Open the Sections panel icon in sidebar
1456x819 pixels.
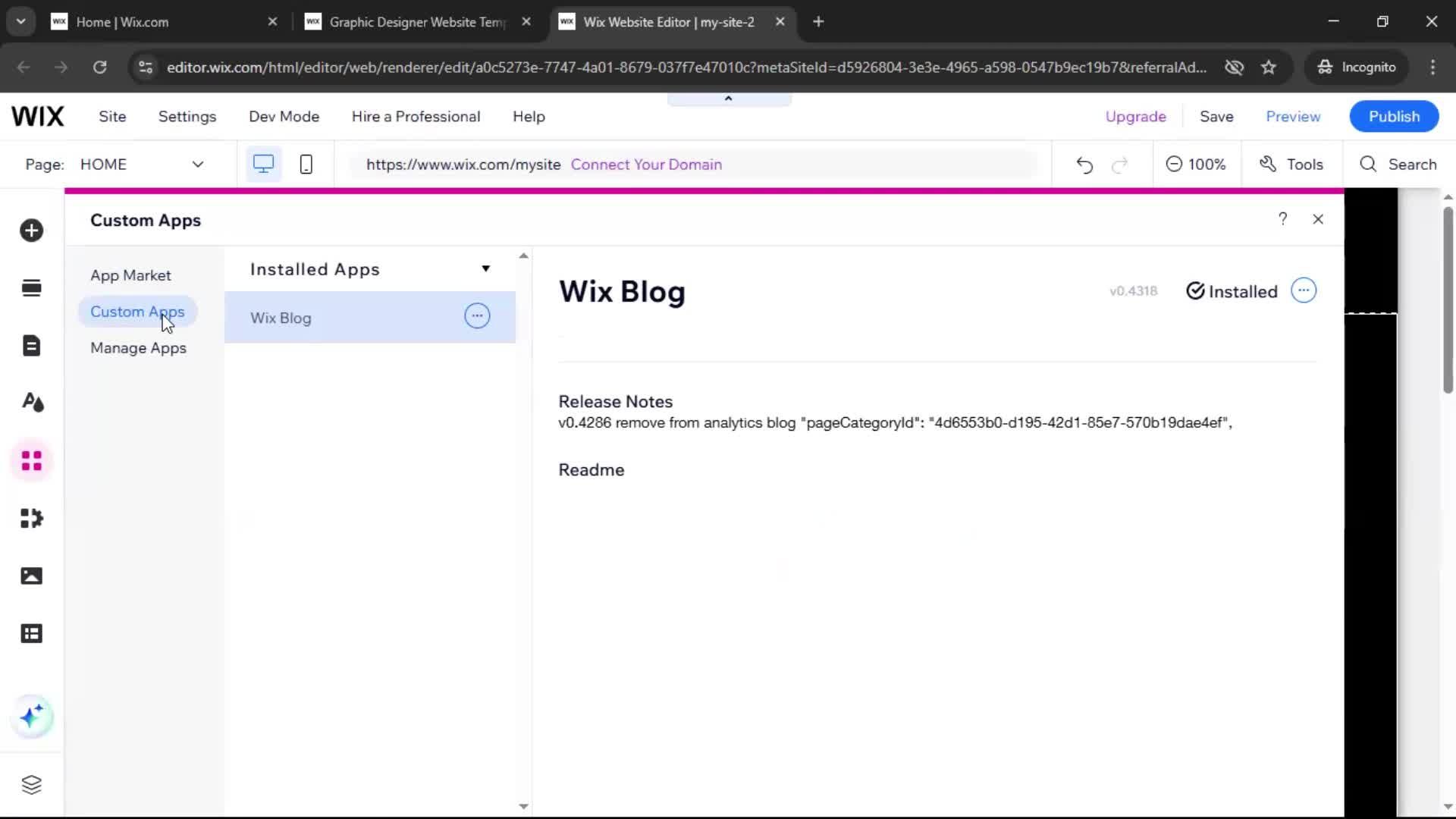pyautogui.click(x=31, y=288)
